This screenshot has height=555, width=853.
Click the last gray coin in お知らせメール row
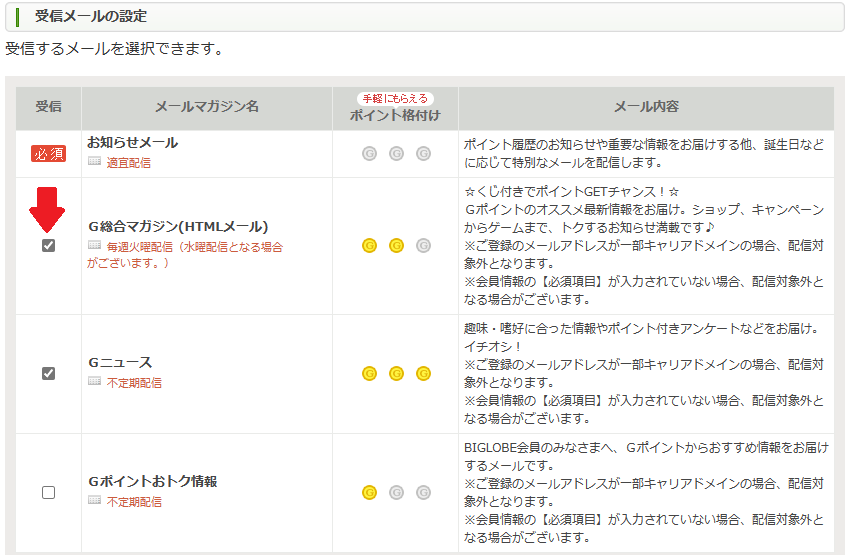pyautogui.click(x=423, y=153)
